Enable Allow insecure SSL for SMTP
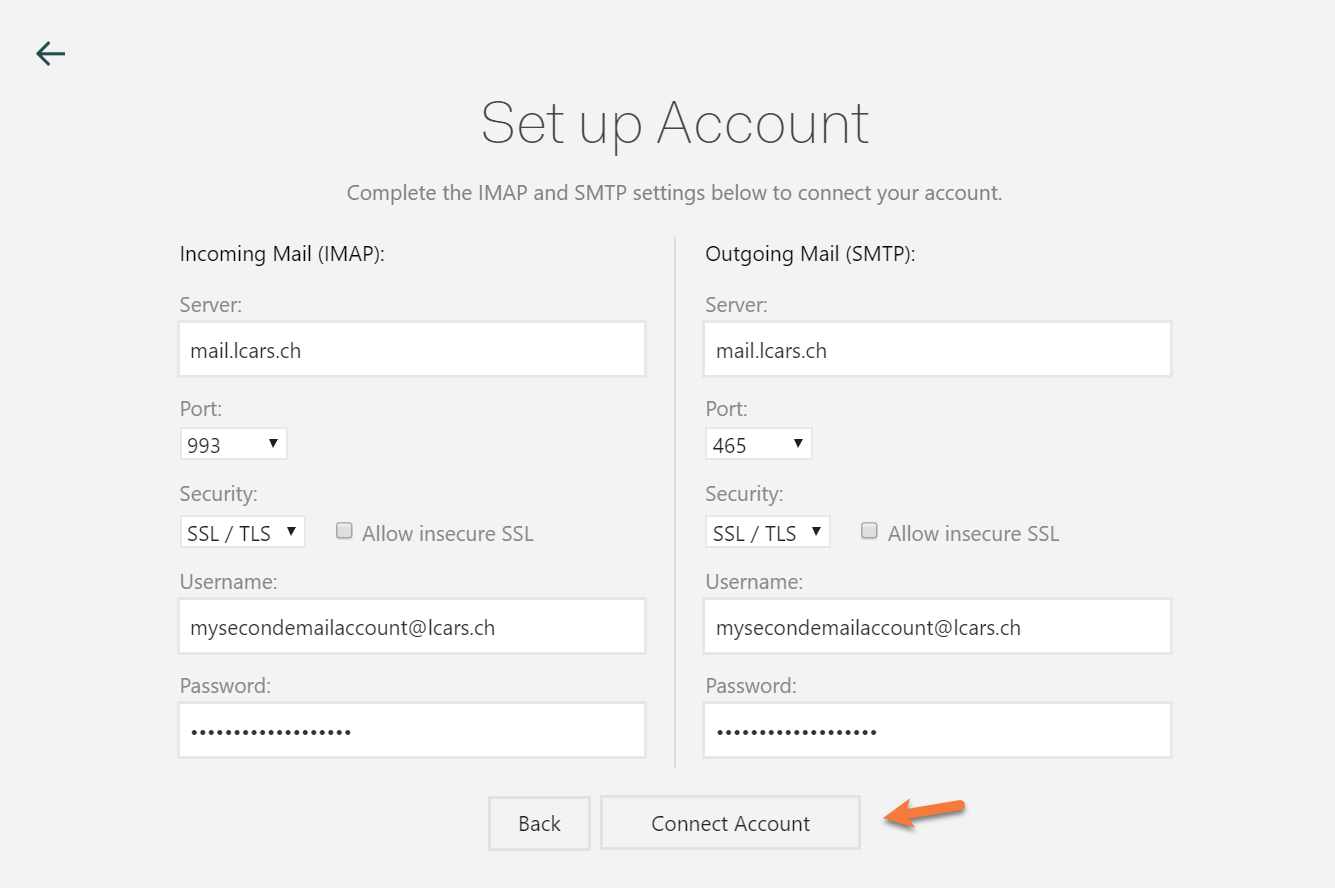 click(x=869, y=530)
